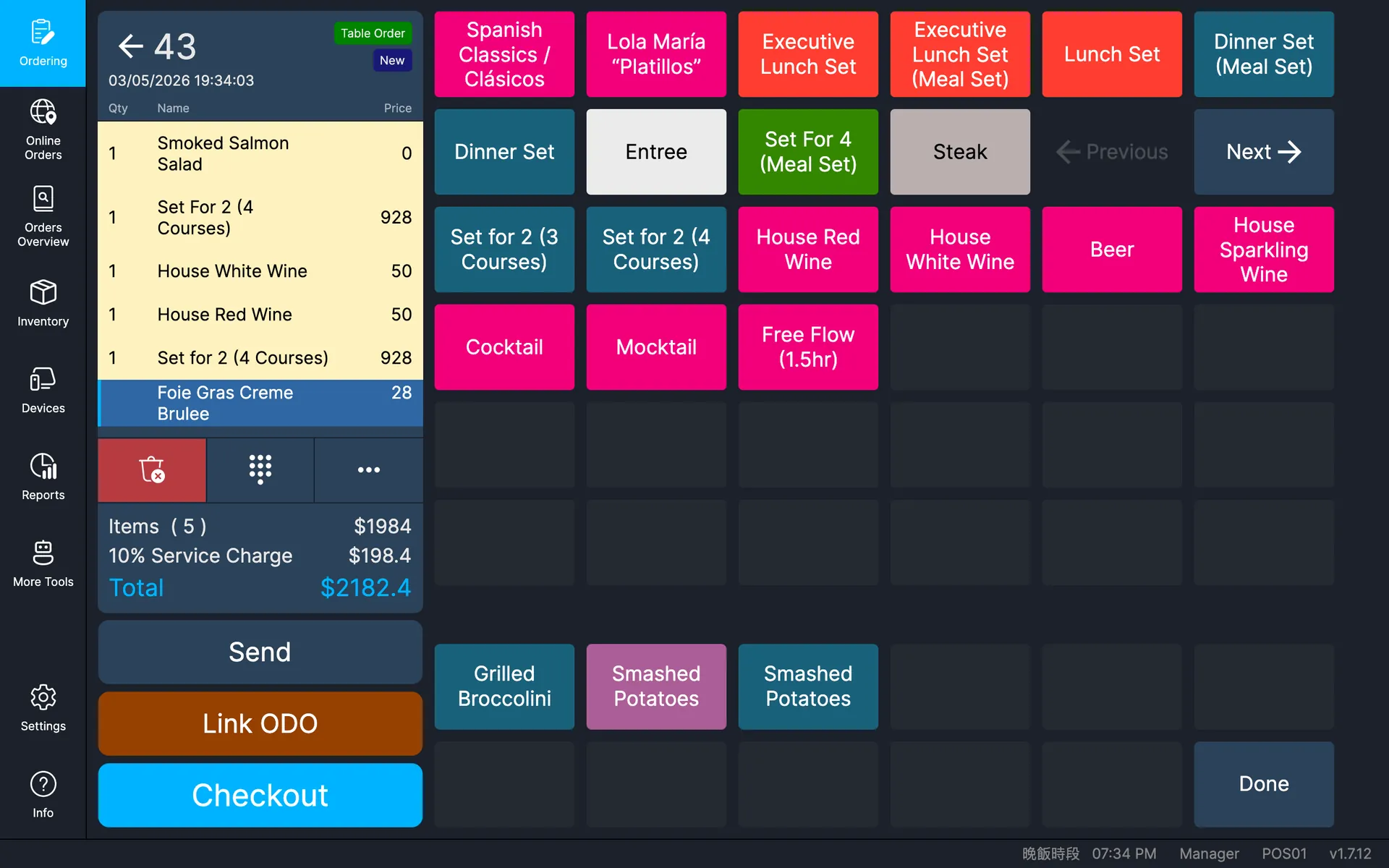Screen dimensions: 1389x868
Task: Open Orders Overview in sidebar
Action: [x=43, y=216]
